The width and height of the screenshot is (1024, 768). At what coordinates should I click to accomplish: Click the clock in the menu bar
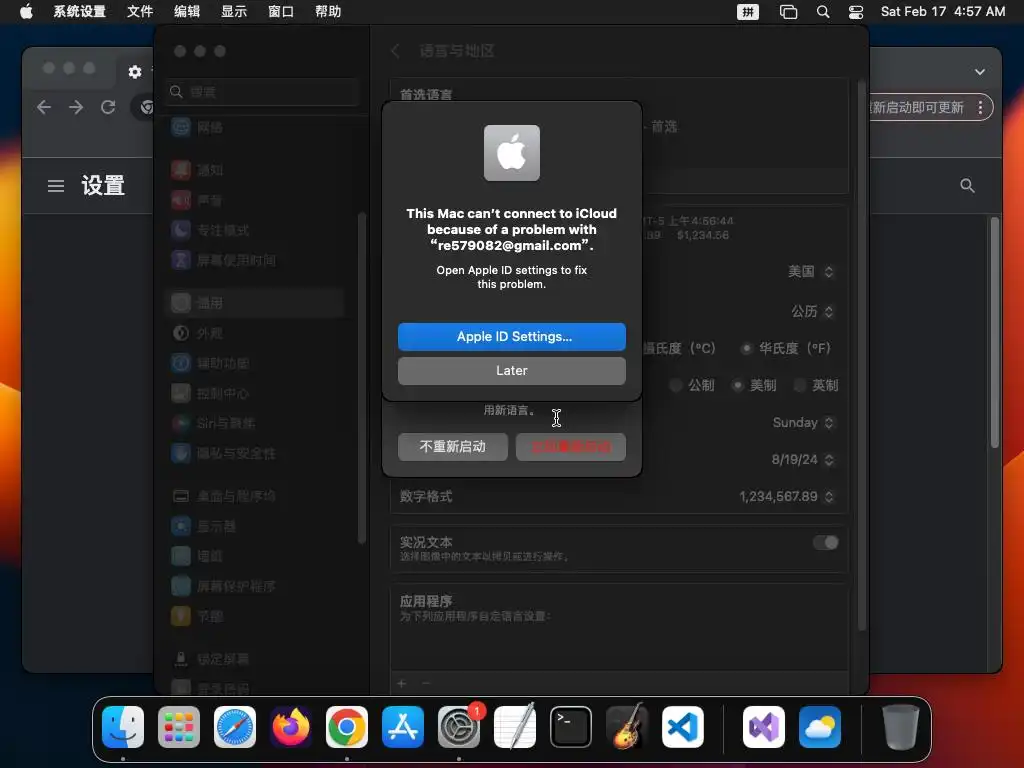click(x=943, y=12)
